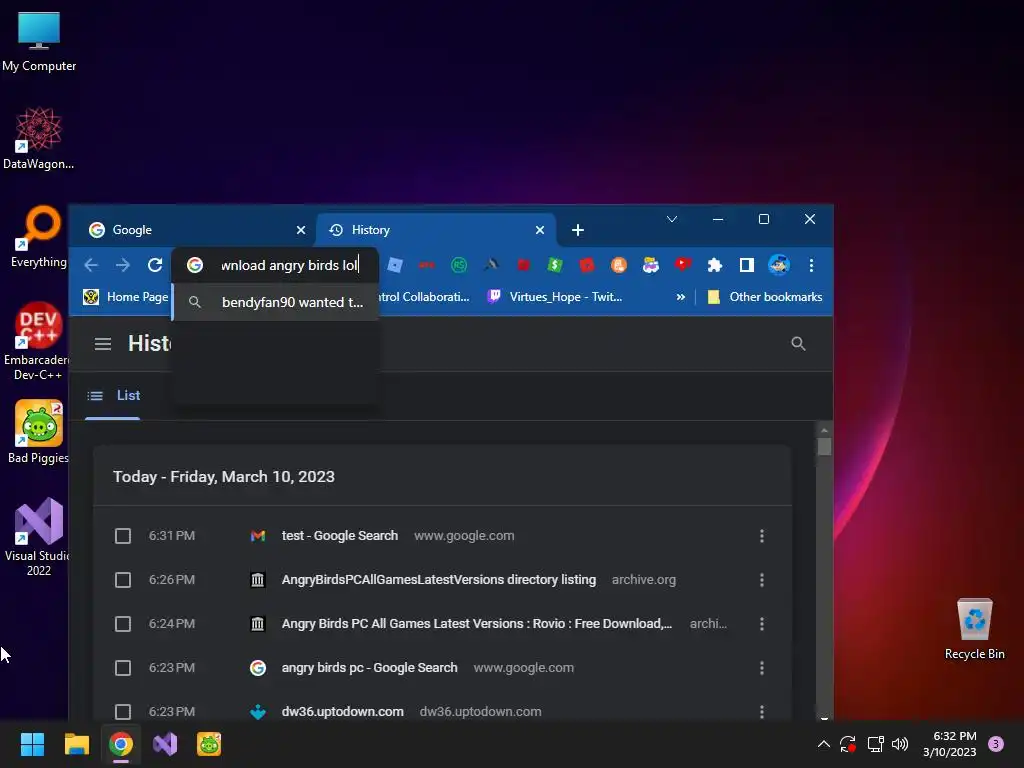This screenshot has width=1024, height=768.
Task: Open Visual Studio from the taskbar
Action: pos(165,744)
